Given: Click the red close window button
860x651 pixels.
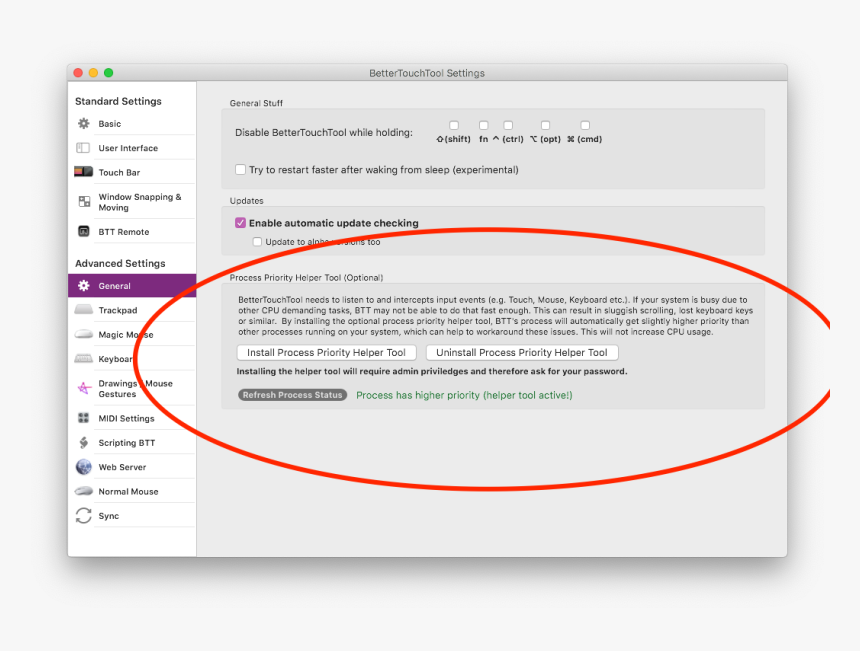Looking at the screenshot, I should (78, 73).
